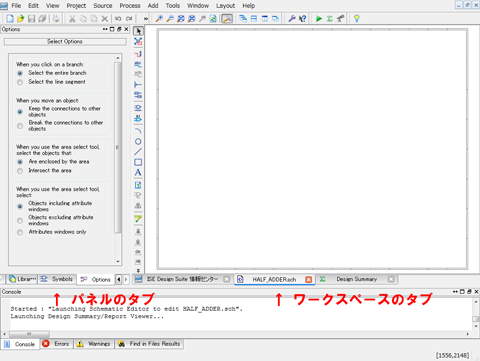Screen dimensions: 480x361
Task: Click the Options list scroll-down arrow
Action: click(118, 262)
